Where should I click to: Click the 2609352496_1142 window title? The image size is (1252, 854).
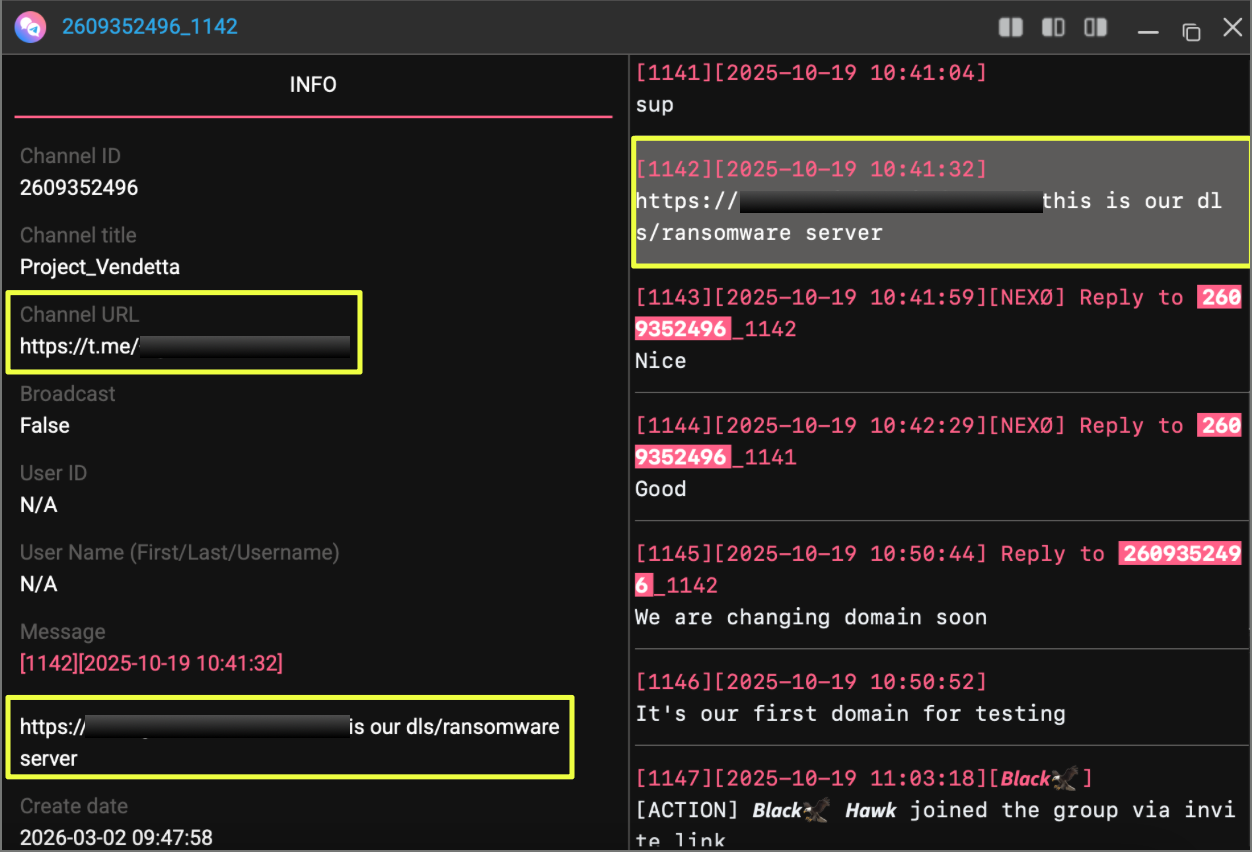[150, 27]
